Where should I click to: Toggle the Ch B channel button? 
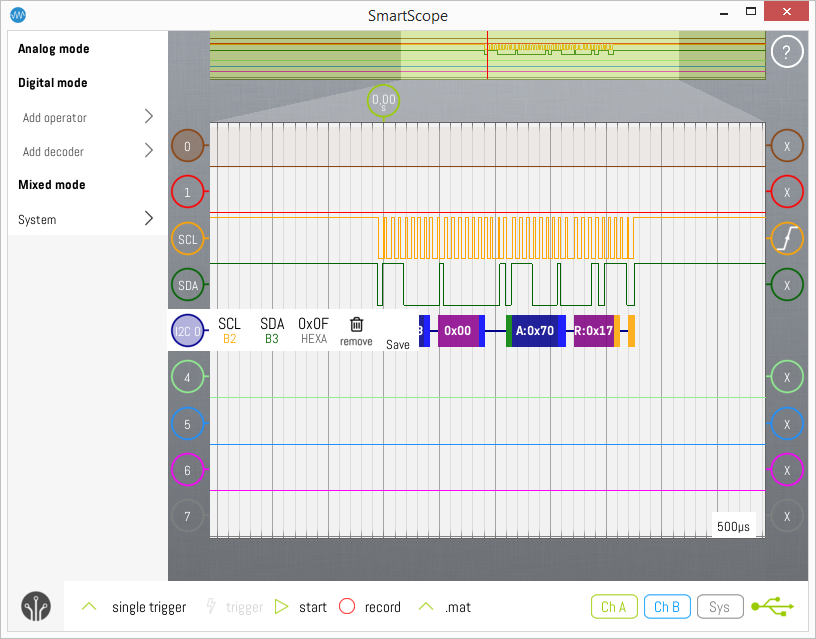click(x=666, y=606)
